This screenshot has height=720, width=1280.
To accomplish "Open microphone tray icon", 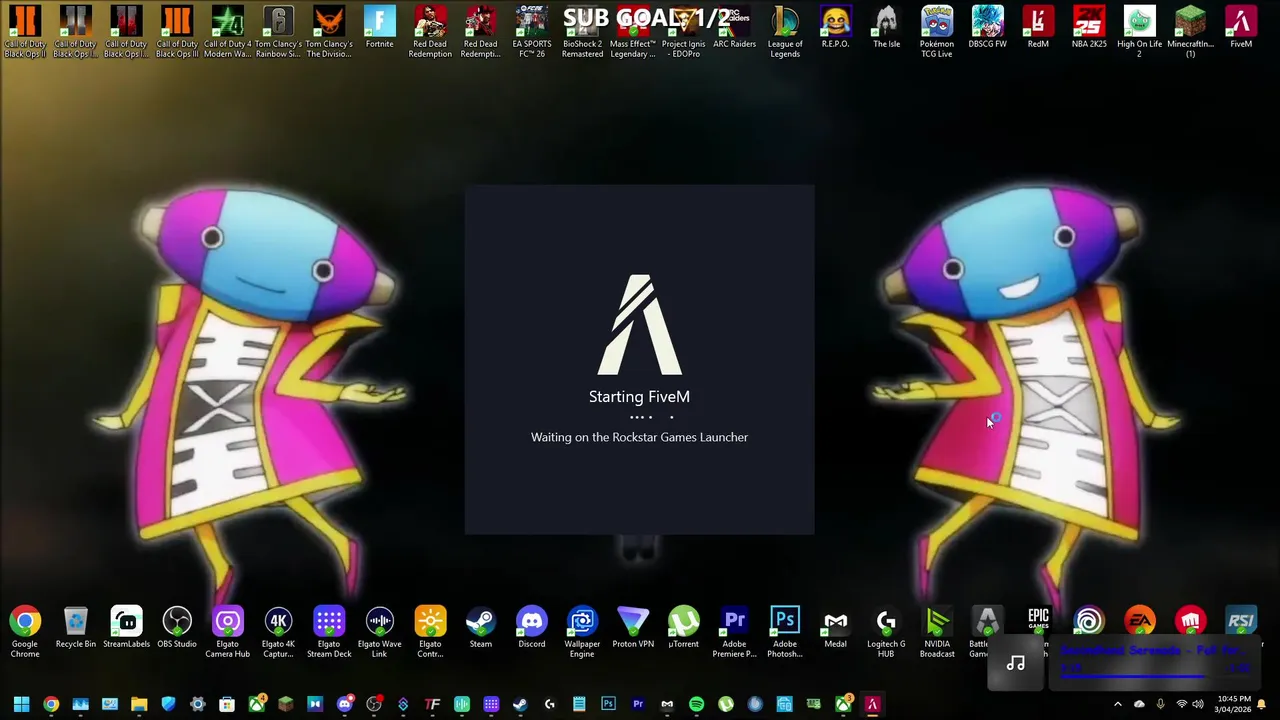I will pos(1160,704).
